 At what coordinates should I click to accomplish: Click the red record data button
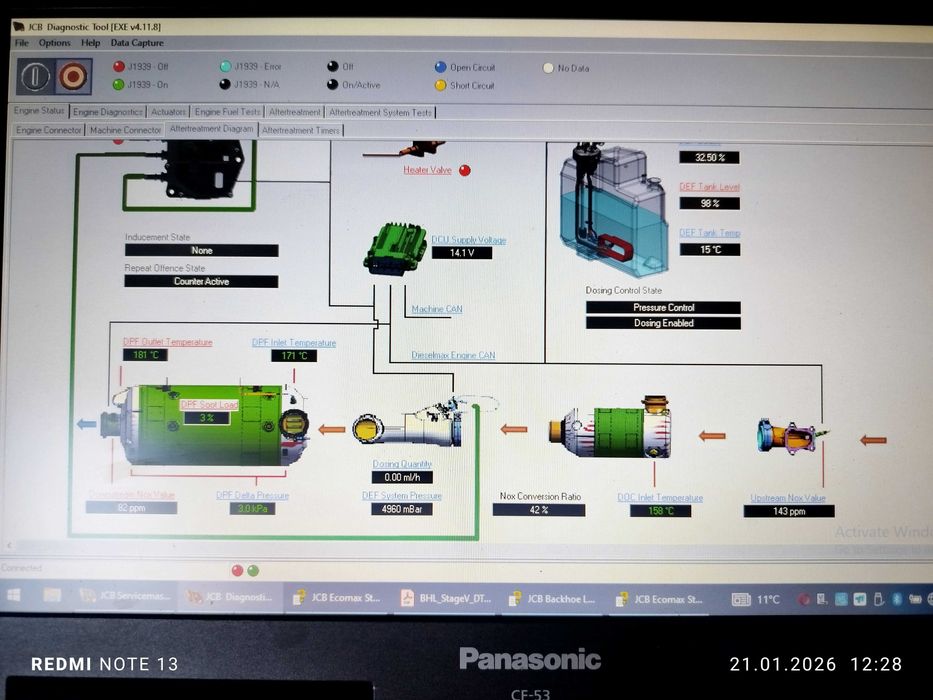click(73, 76)
